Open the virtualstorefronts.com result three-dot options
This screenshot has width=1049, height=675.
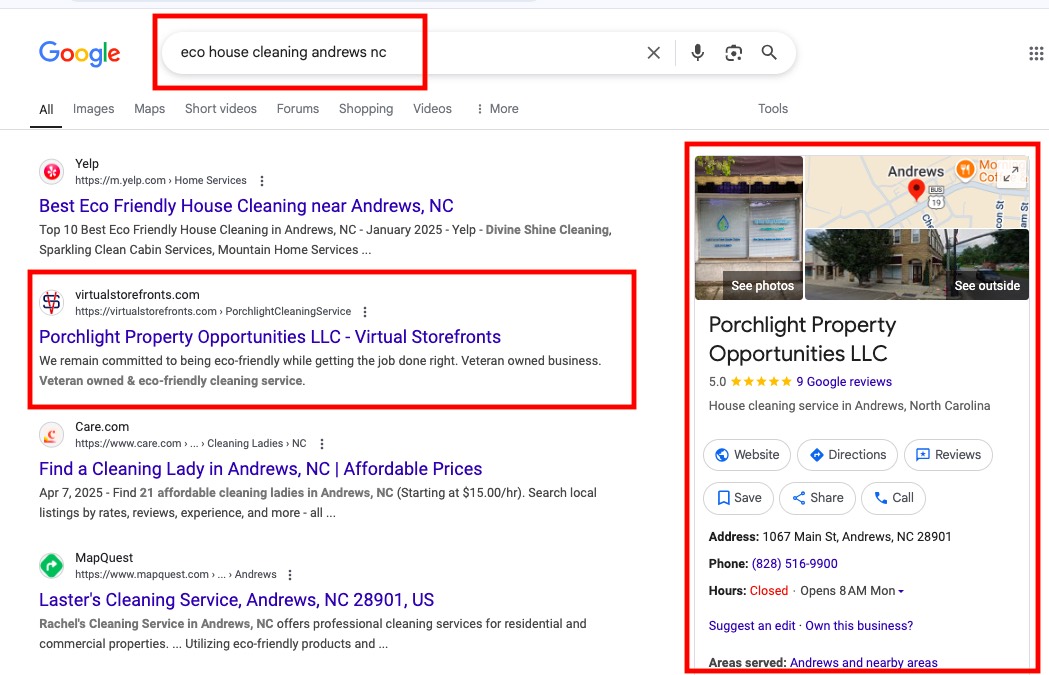click(x=365, y=312)
